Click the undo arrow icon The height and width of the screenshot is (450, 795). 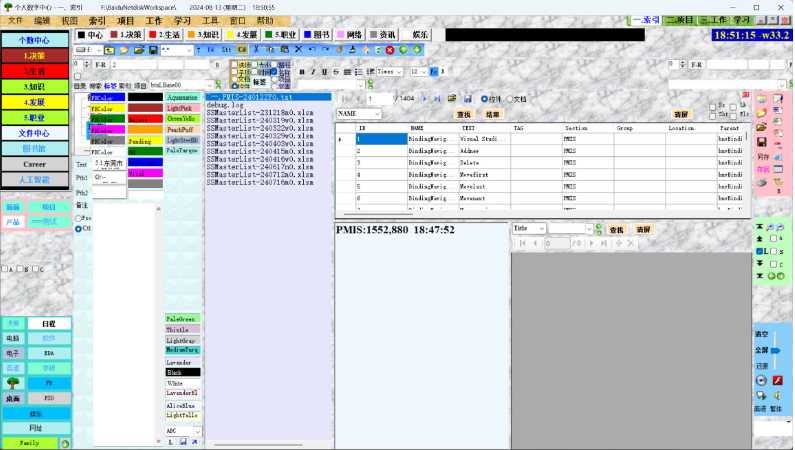[313, 50]
